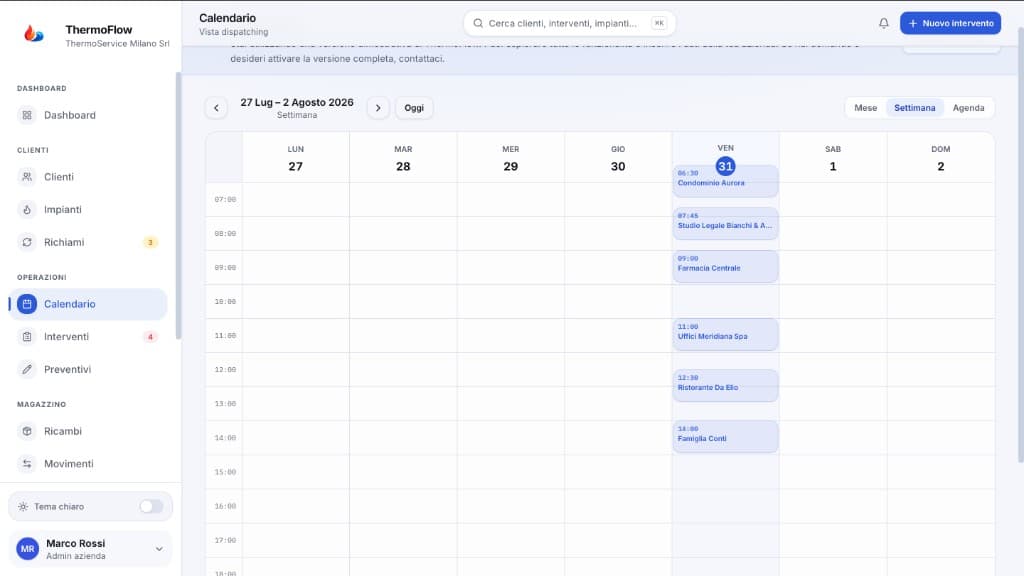Create a Nuovo intervento

[950, 24]
